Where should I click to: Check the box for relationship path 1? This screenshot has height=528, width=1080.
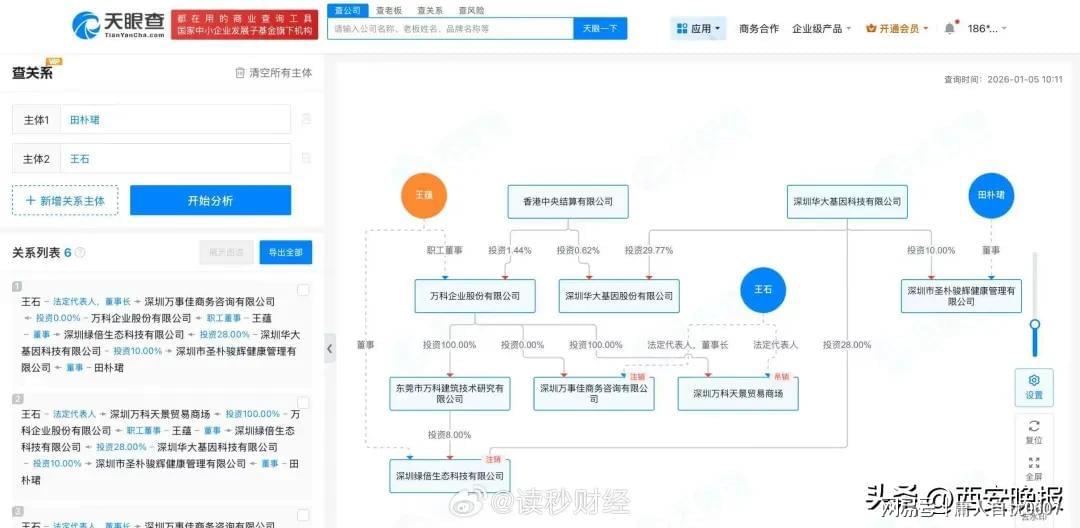pyautogui.click(x=303, y=290)
